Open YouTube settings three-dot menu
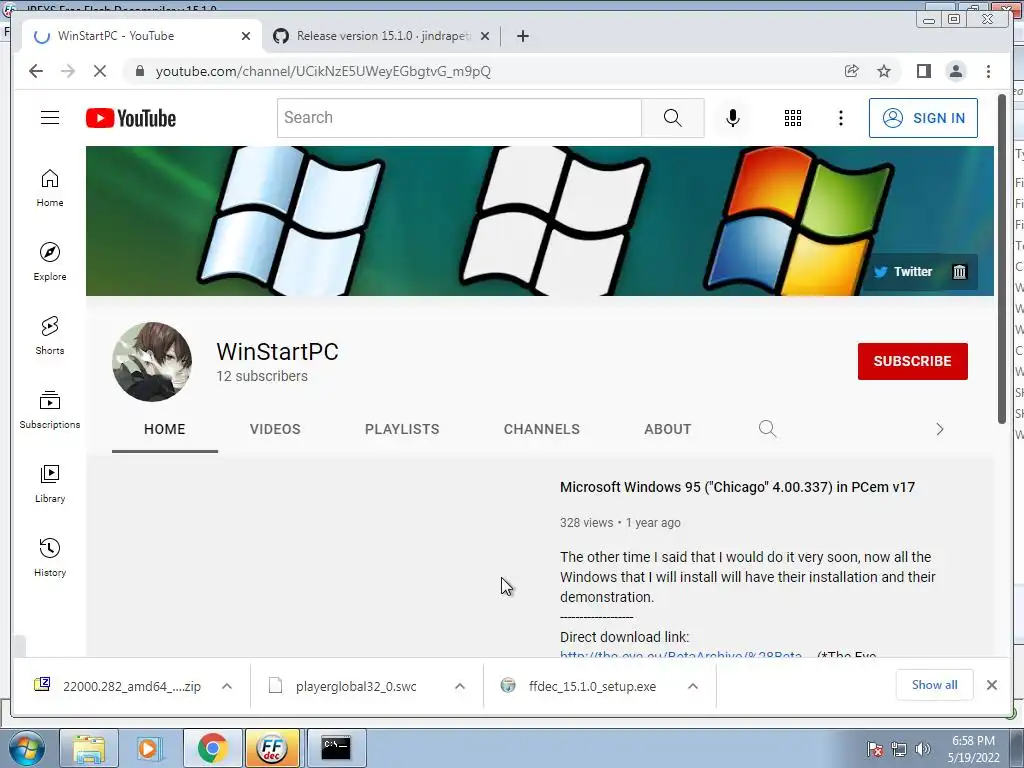 pyautogui.click(x=840, y=118)
